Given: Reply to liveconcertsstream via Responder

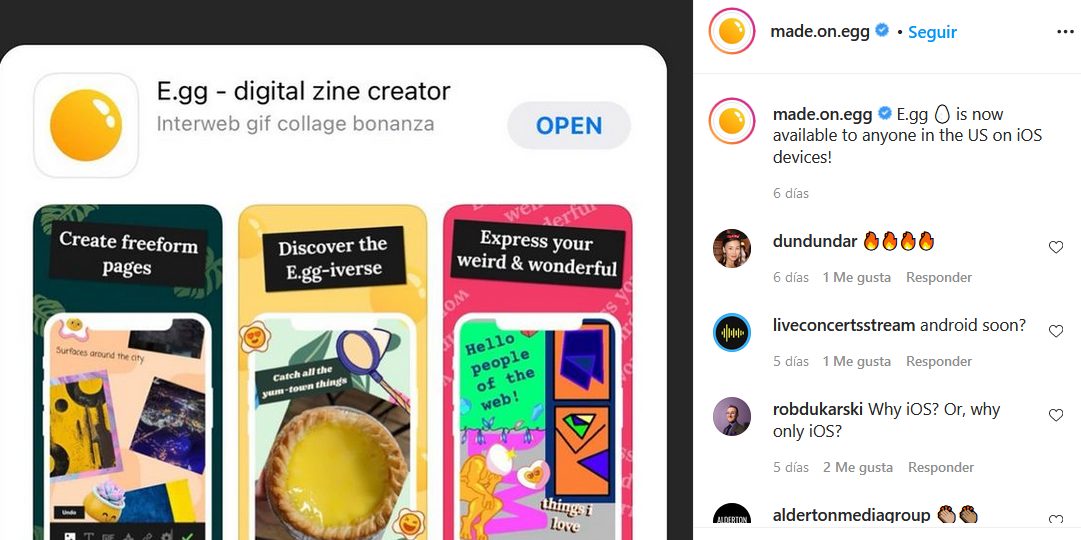Looking at the screenshot, I should click(x=938, y=361).
